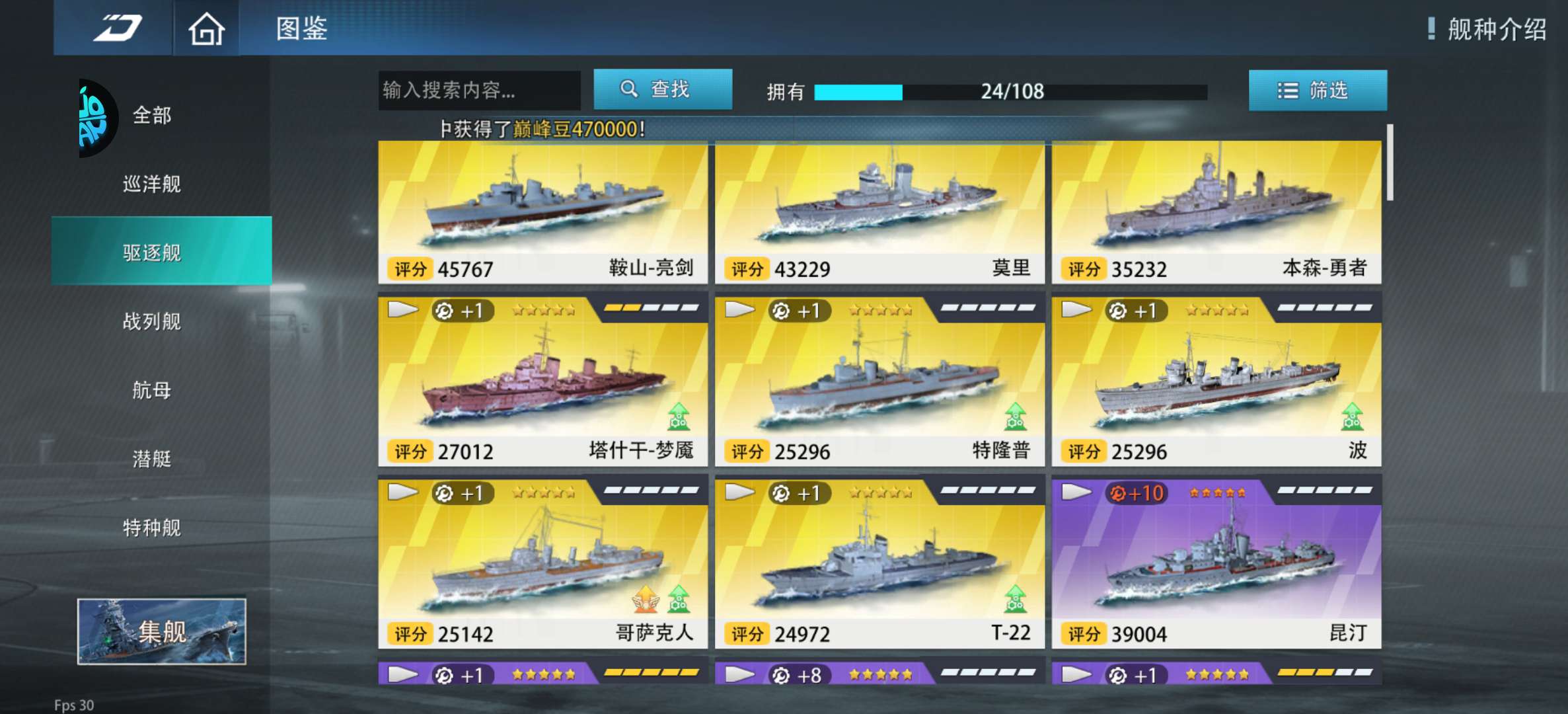The image size is (1568, 714).
Task: Click the back arrow icon
Action: [x=118, y=28]
